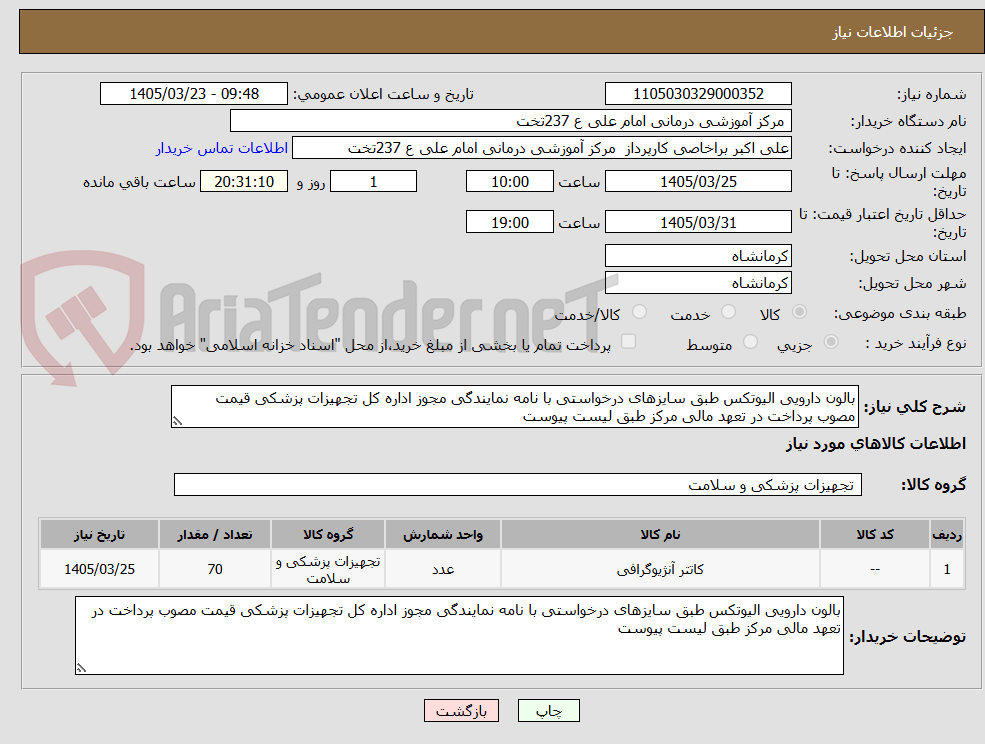
Task: Click the price validity date 1405/03/31 field
Action: tap(698, 222)
